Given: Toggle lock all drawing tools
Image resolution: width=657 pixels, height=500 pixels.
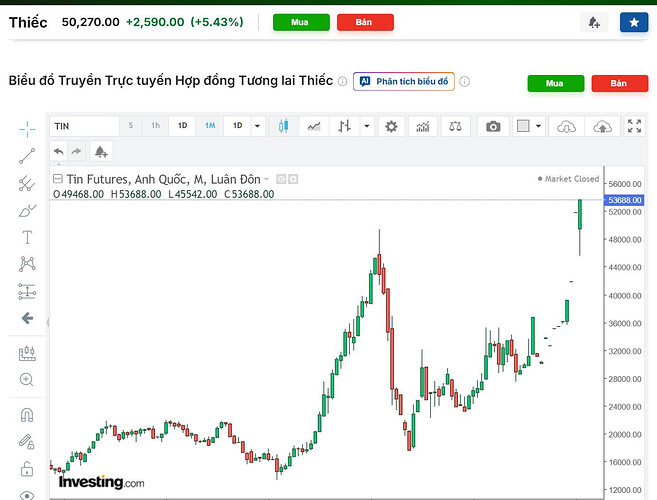Looking at the screenshot, I should (27, 469).
